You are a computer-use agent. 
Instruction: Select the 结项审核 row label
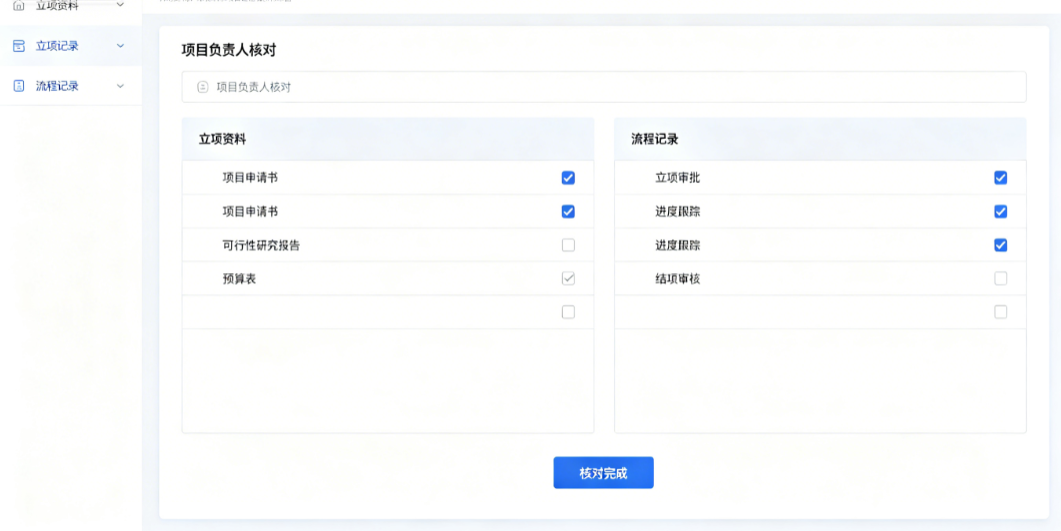click(x=677, y=279)
